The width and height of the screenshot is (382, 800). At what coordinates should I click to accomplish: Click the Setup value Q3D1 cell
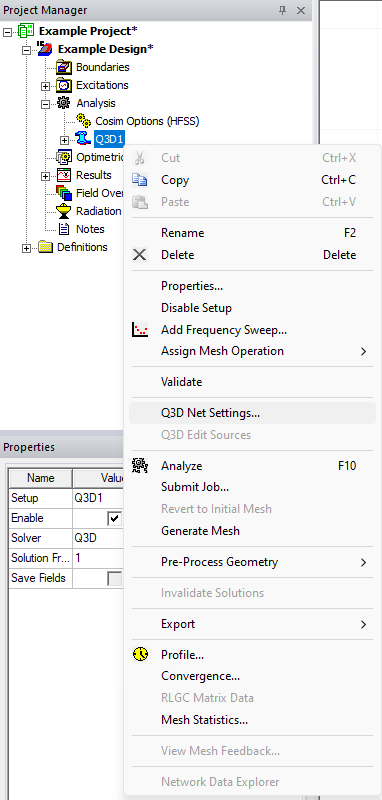point(98,498)
